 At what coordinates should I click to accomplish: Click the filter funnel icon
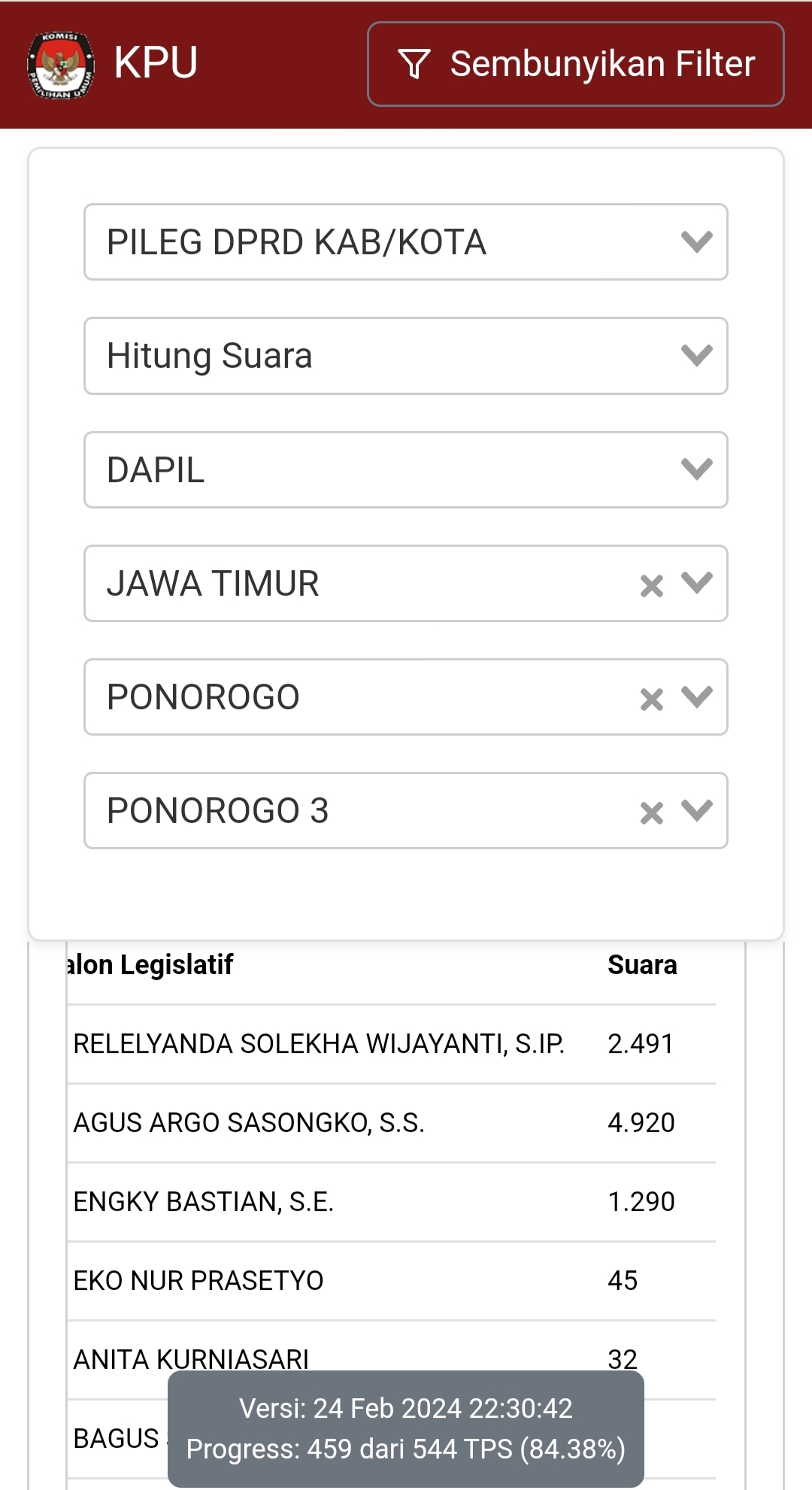pyautogui.click(x=414, y=63)
